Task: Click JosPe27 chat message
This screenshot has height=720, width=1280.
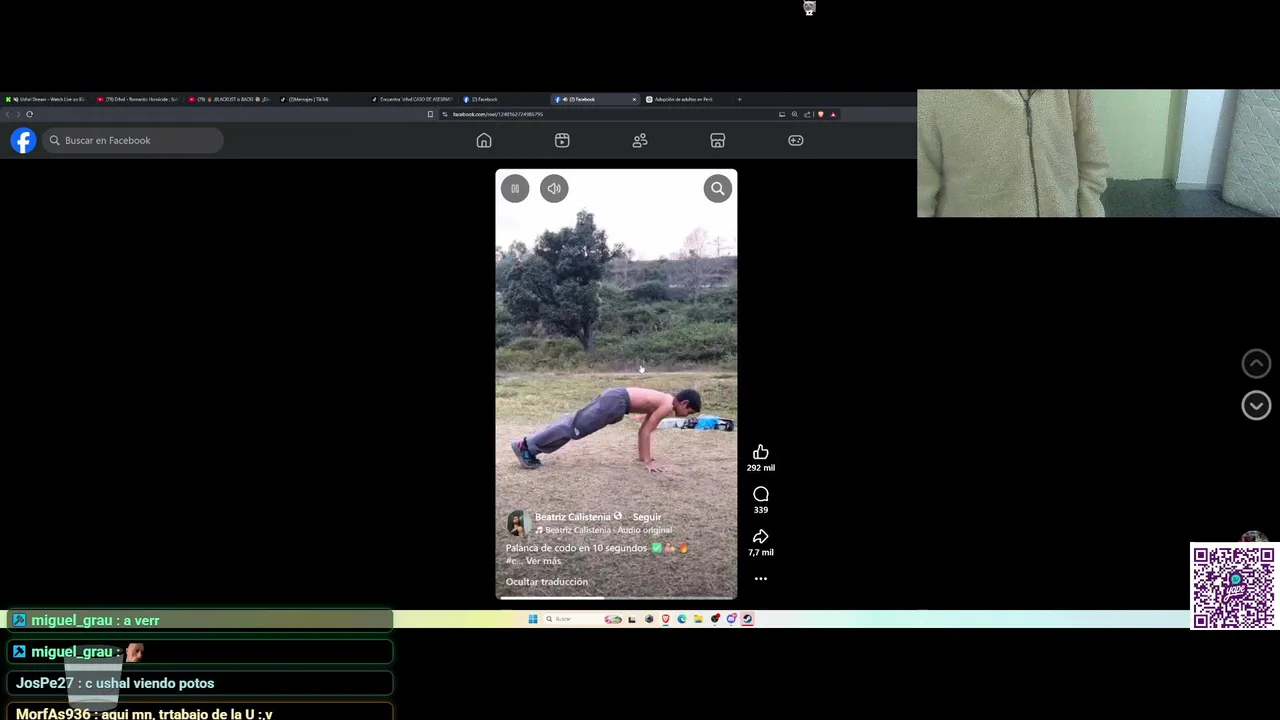Action: pos(200,683)
